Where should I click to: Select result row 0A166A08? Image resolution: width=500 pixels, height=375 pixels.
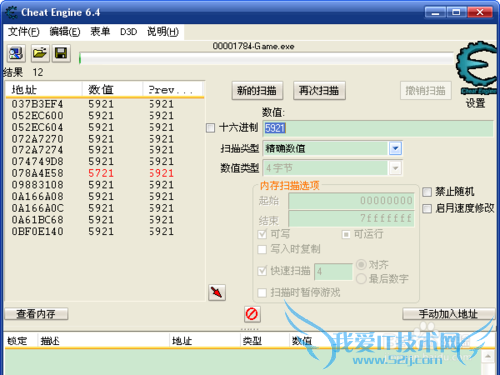click(x=105, y=197)
